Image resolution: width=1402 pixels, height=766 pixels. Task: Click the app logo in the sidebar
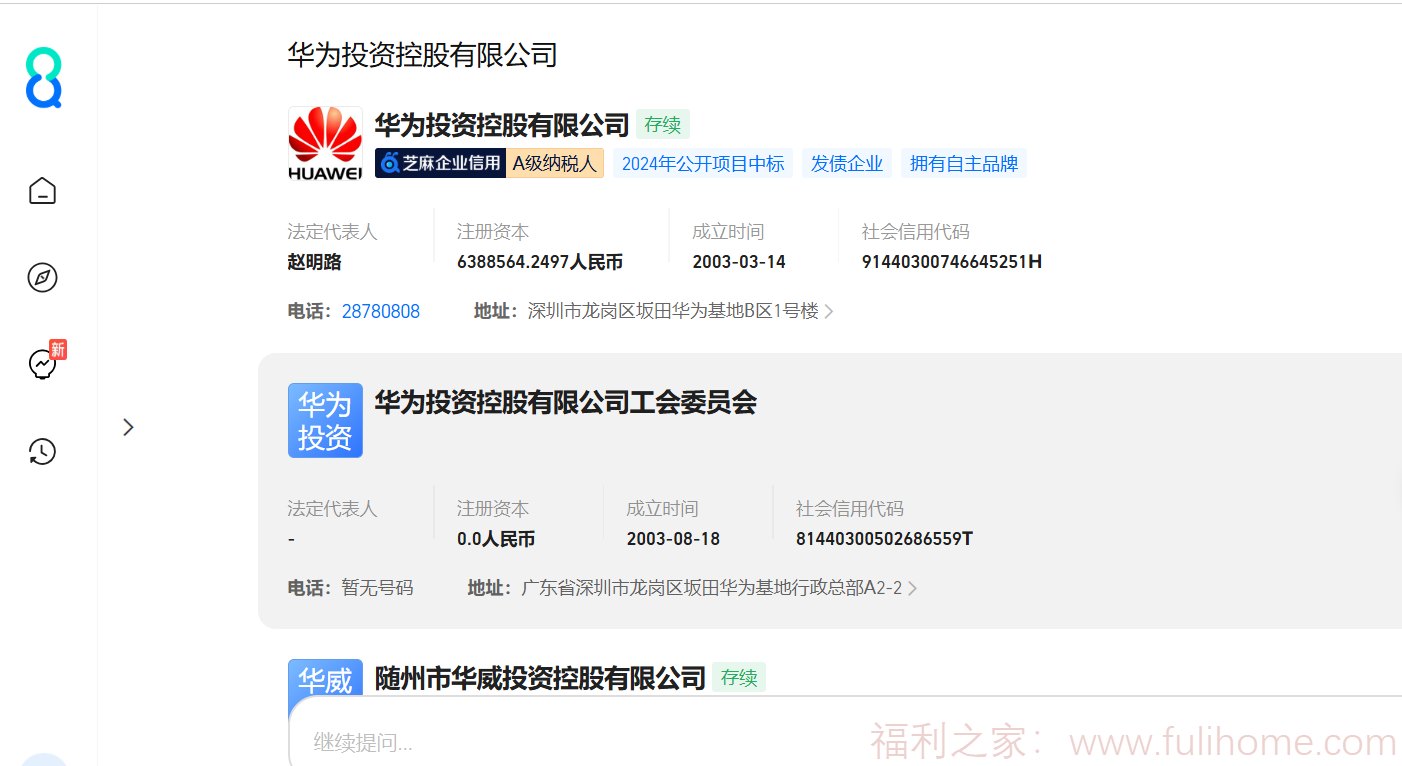point(43,78)
